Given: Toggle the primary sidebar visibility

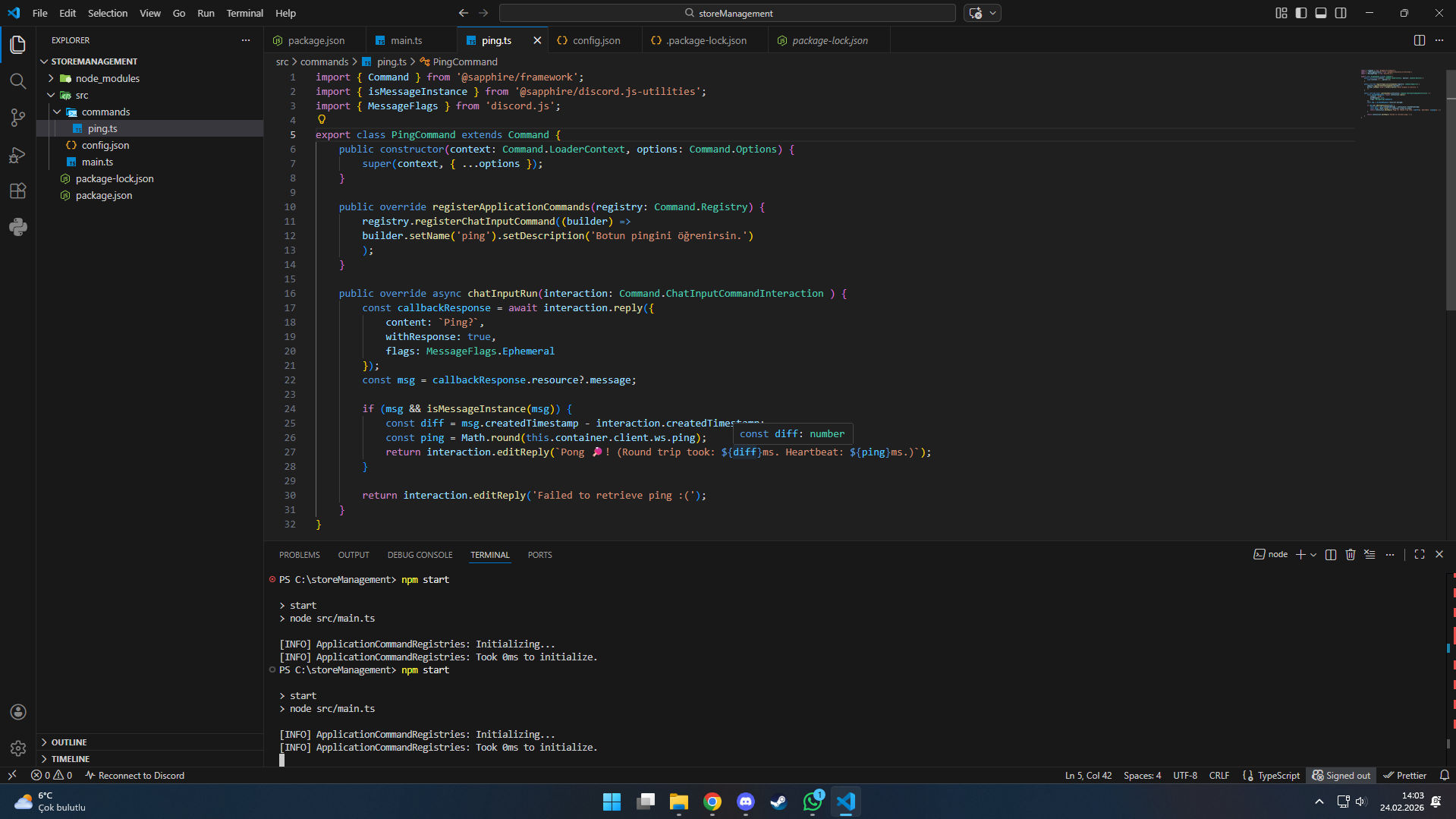Looking at the screenshot, I should pos(1301,13).
